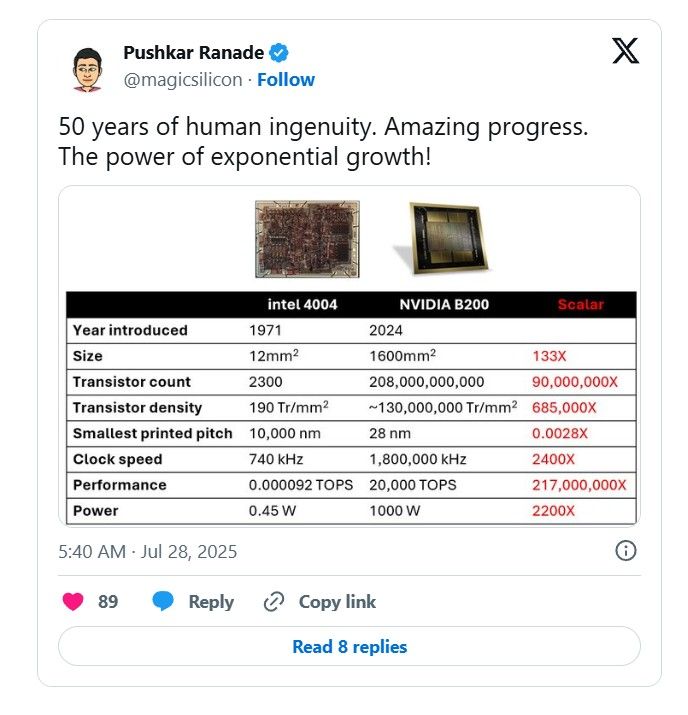
Task: Click the Reply text button
Action: tap(211, 602)
